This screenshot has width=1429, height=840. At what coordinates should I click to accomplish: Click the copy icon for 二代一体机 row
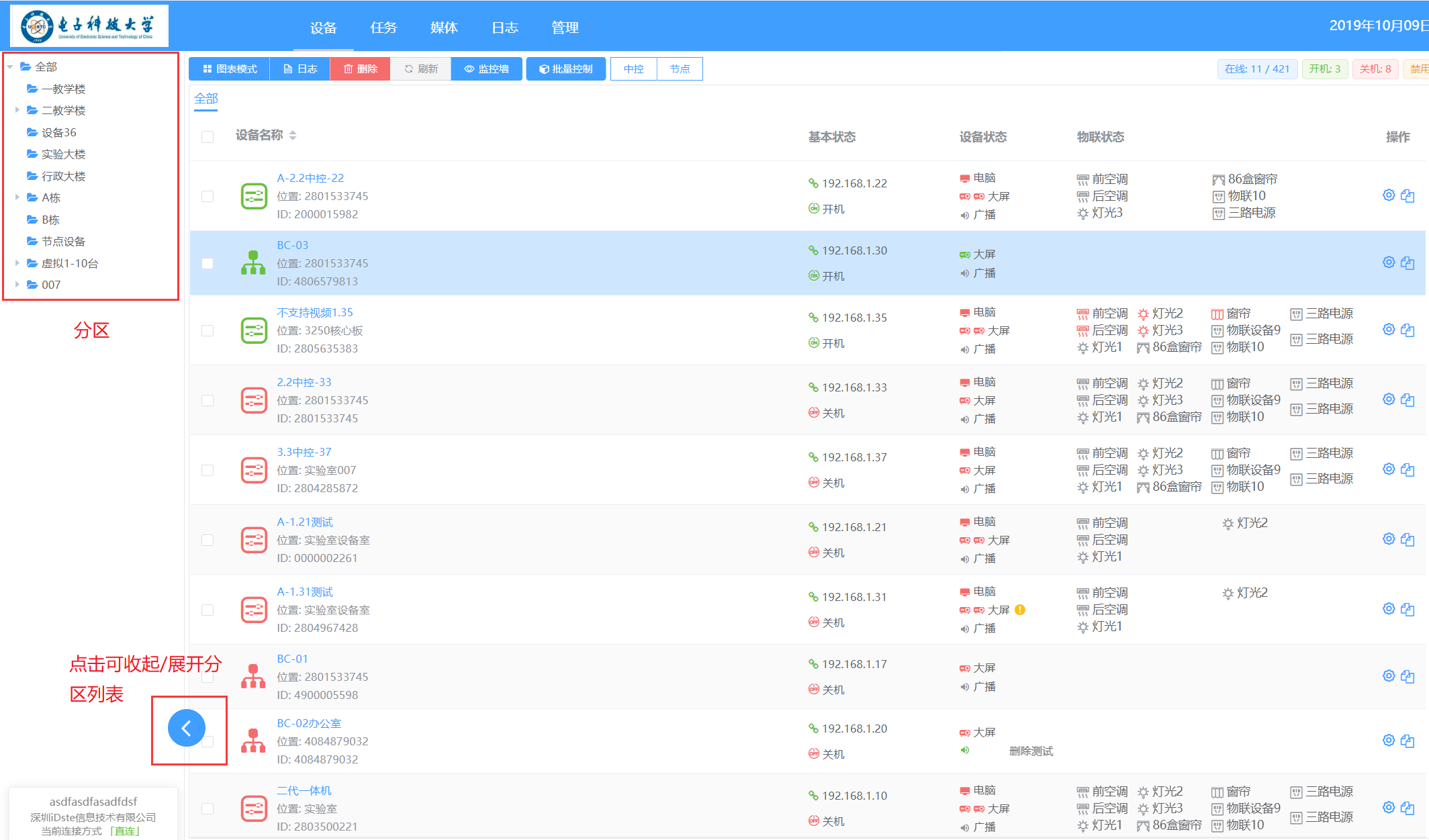coord(1408,808)
